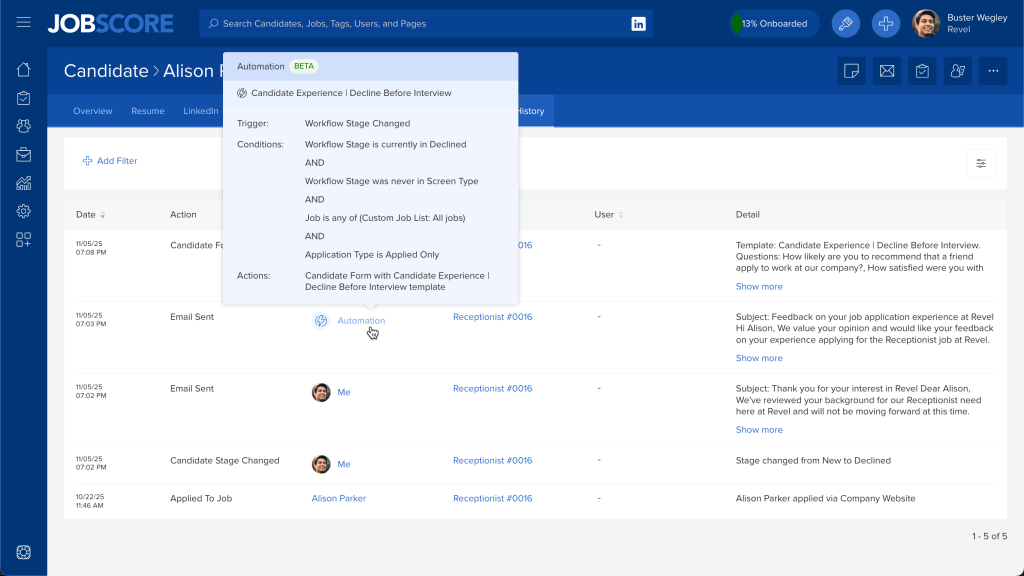The image size is (1024, 576).
Task: Send an email via the envelope icon
Action: (886, 71)
